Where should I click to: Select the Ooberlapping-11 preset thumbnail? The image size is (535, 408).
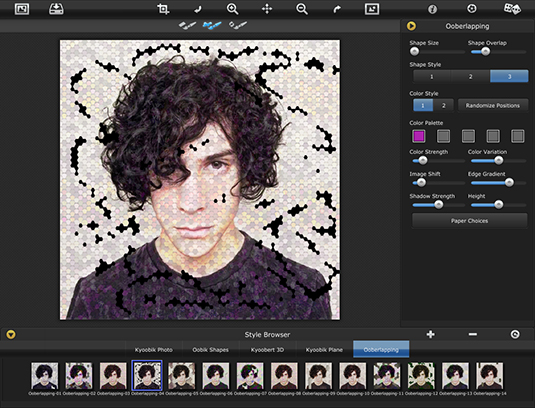click(387, 376)
